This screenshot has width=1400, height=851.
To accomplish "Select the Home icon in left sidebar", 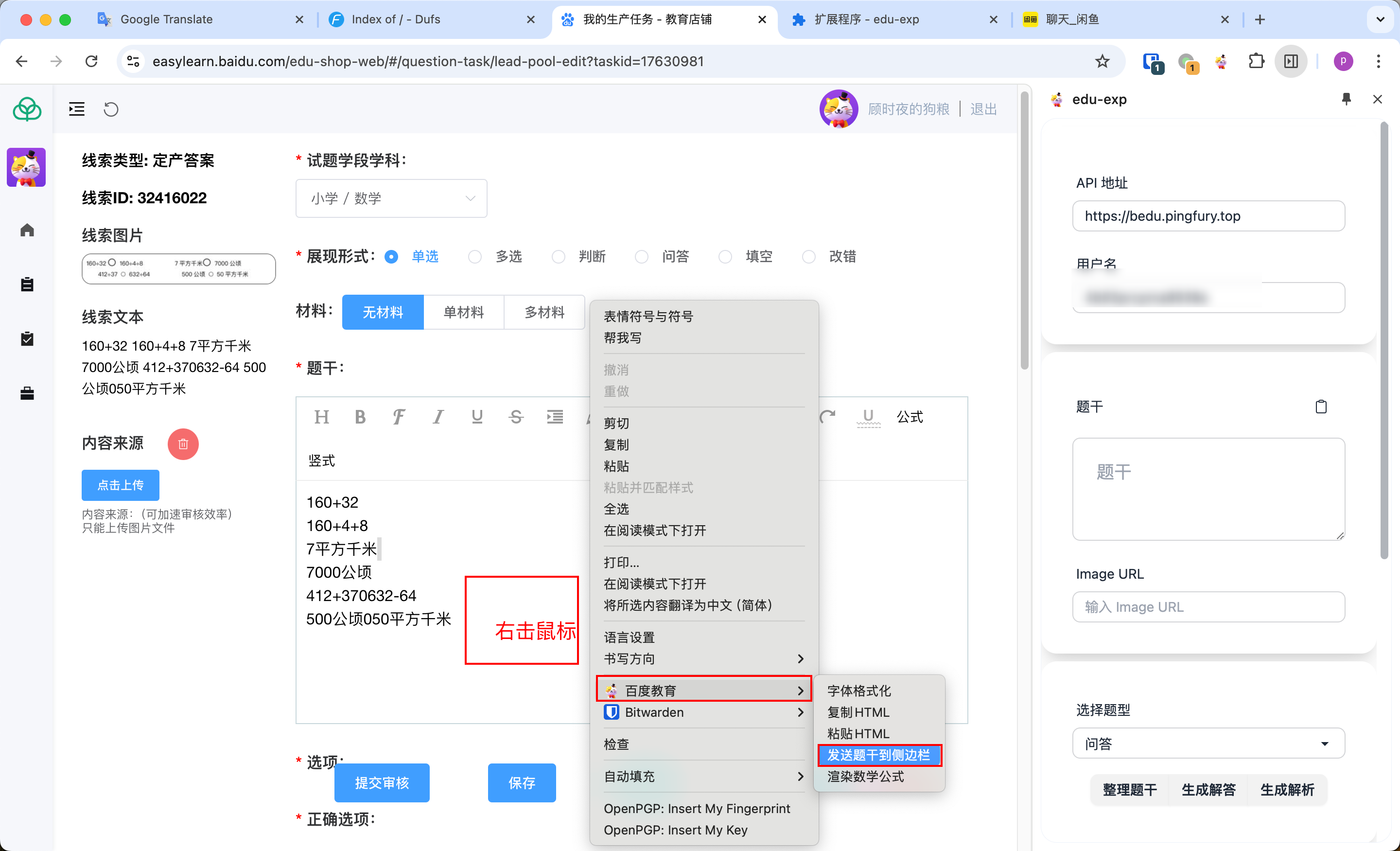I will tap(26, 230).
